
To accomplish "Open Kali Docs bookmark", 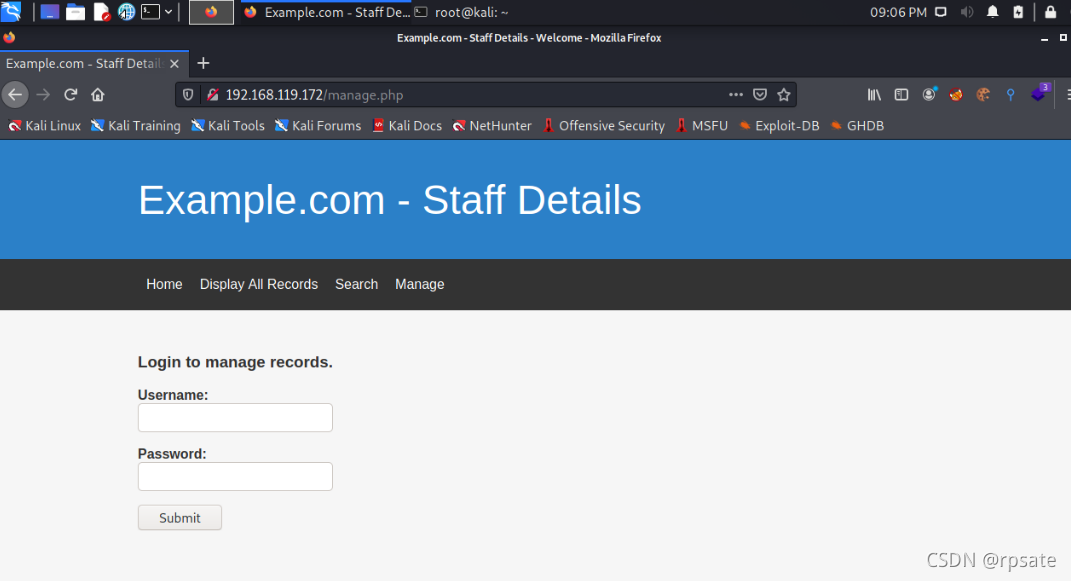I will tap(407, 126).
